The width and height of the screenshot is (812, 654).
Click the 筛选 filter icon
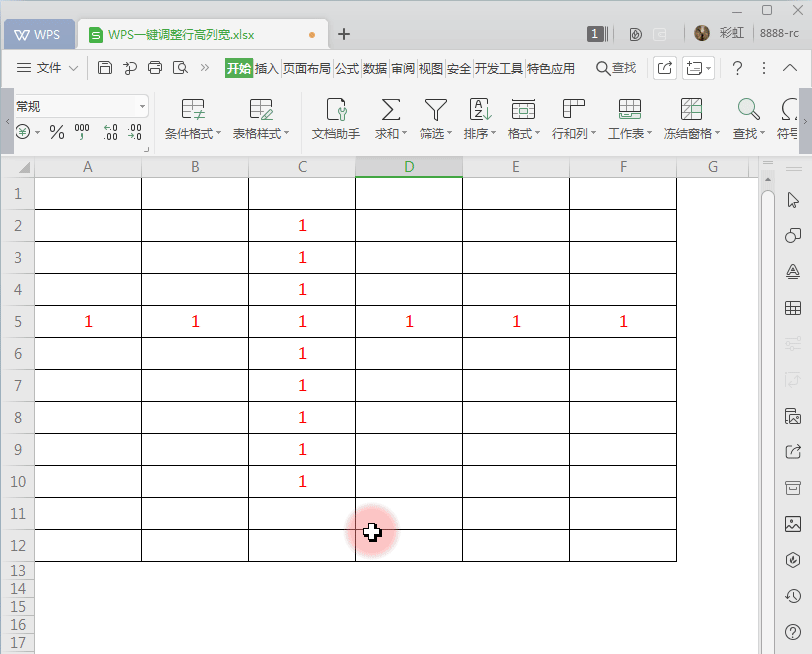[436, 110]
